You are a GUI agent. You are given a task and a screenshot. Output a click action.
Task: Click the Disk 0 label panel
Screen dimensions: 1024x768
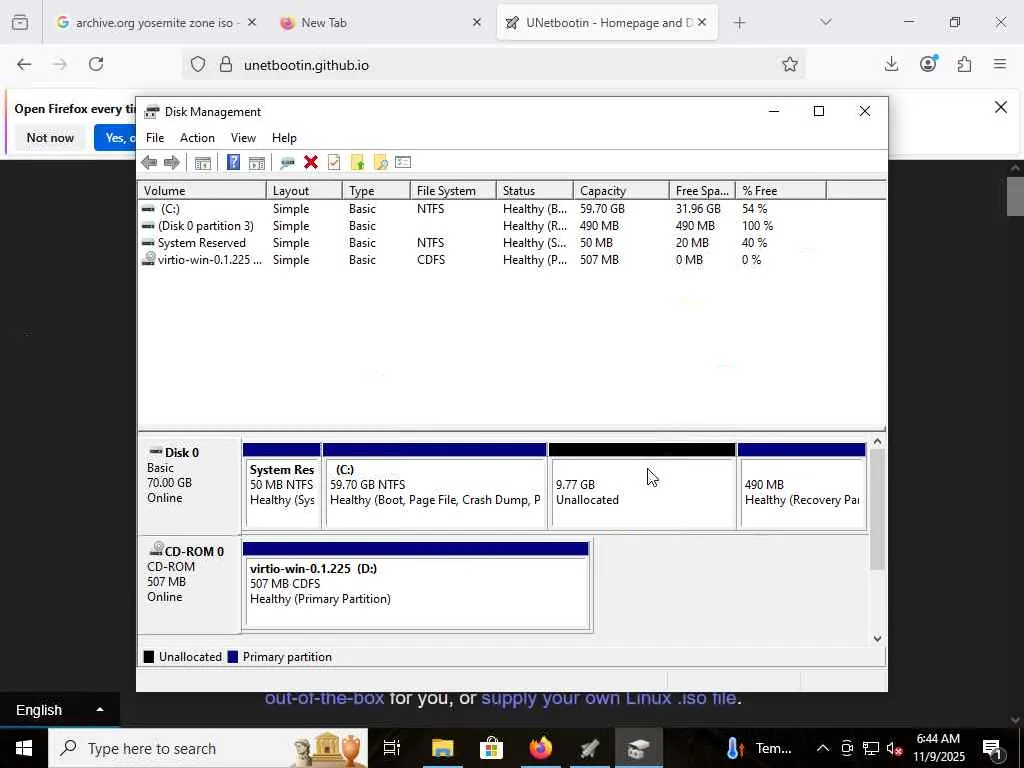click(189, 486)
